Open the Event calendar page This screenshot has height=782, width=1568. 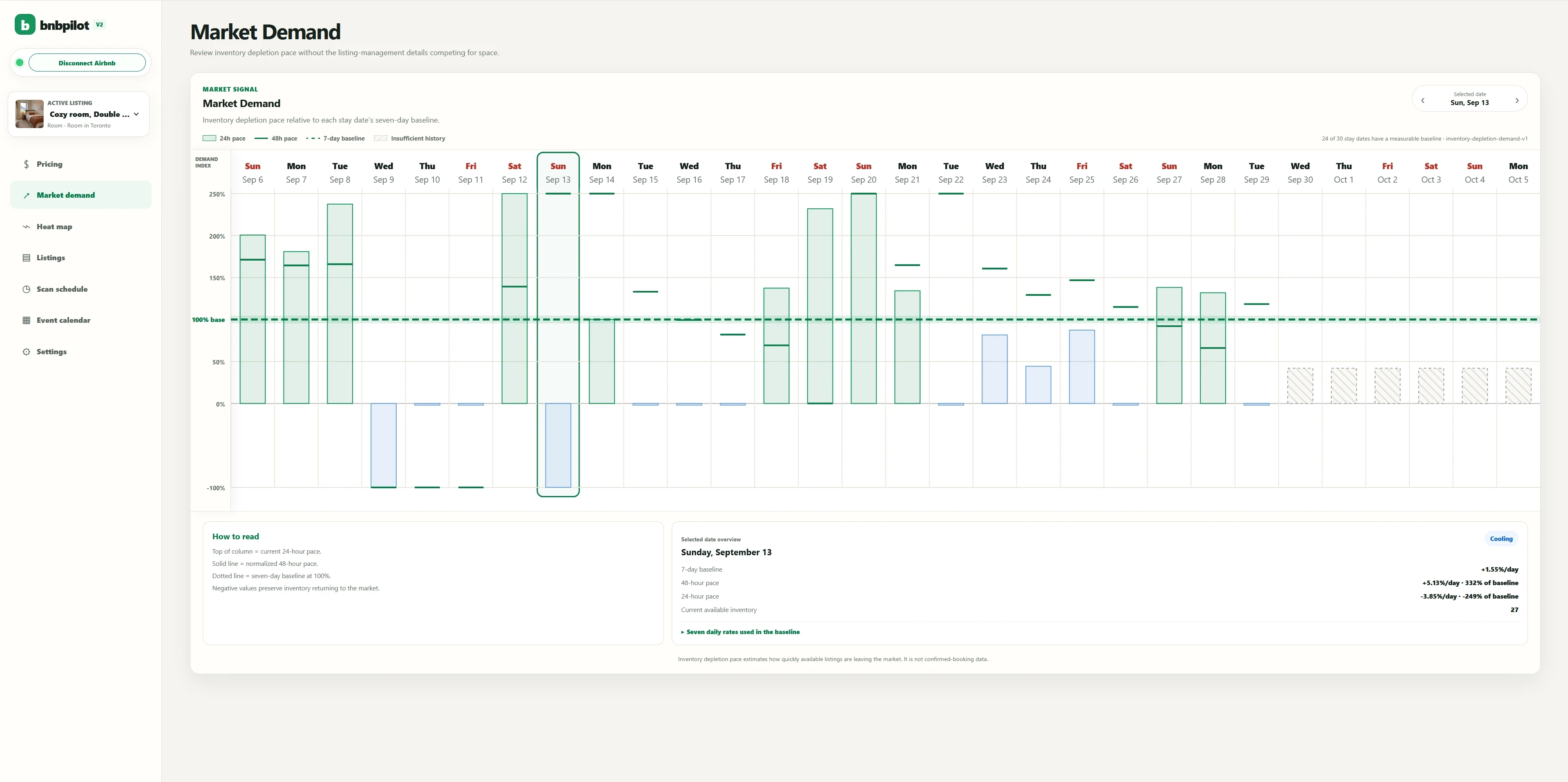[x=80, y=321]
